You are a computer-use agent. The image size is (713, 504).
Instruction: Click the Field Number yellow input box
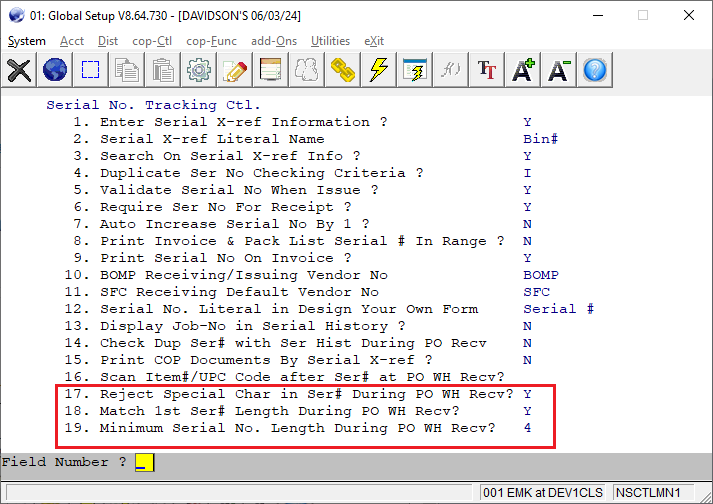[x=145, y=462]
